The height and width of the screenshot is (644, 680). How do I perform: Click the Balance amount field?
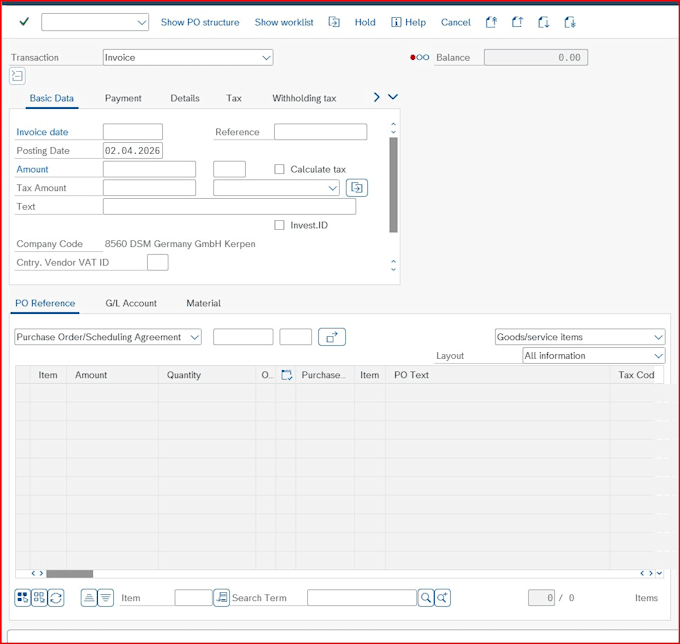536,57
